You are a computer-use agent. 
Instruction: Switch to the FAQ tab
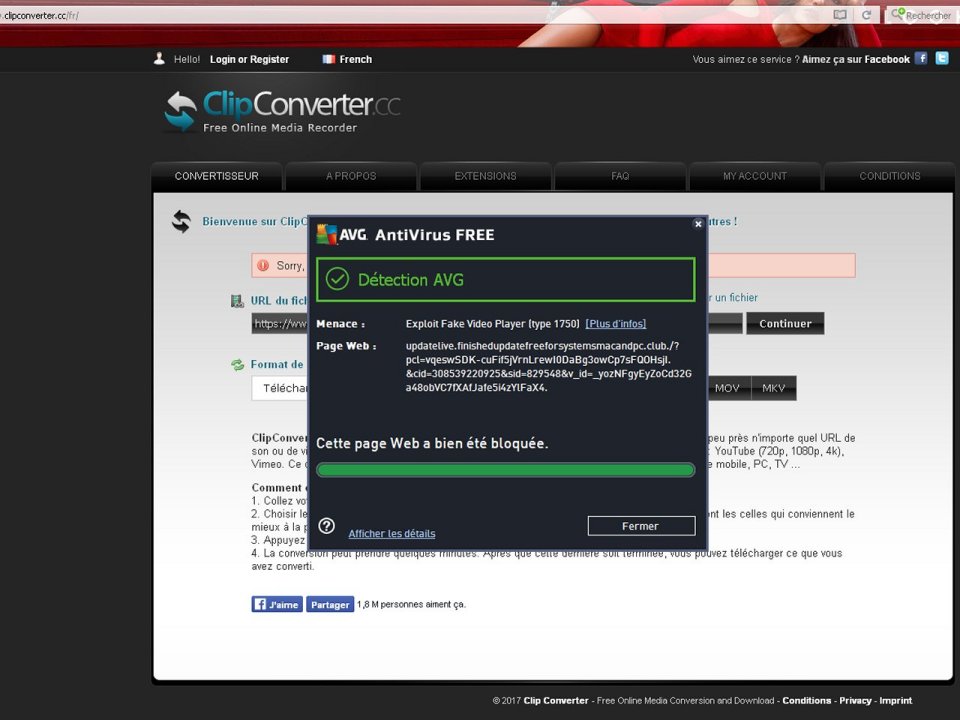click(619, 175)
